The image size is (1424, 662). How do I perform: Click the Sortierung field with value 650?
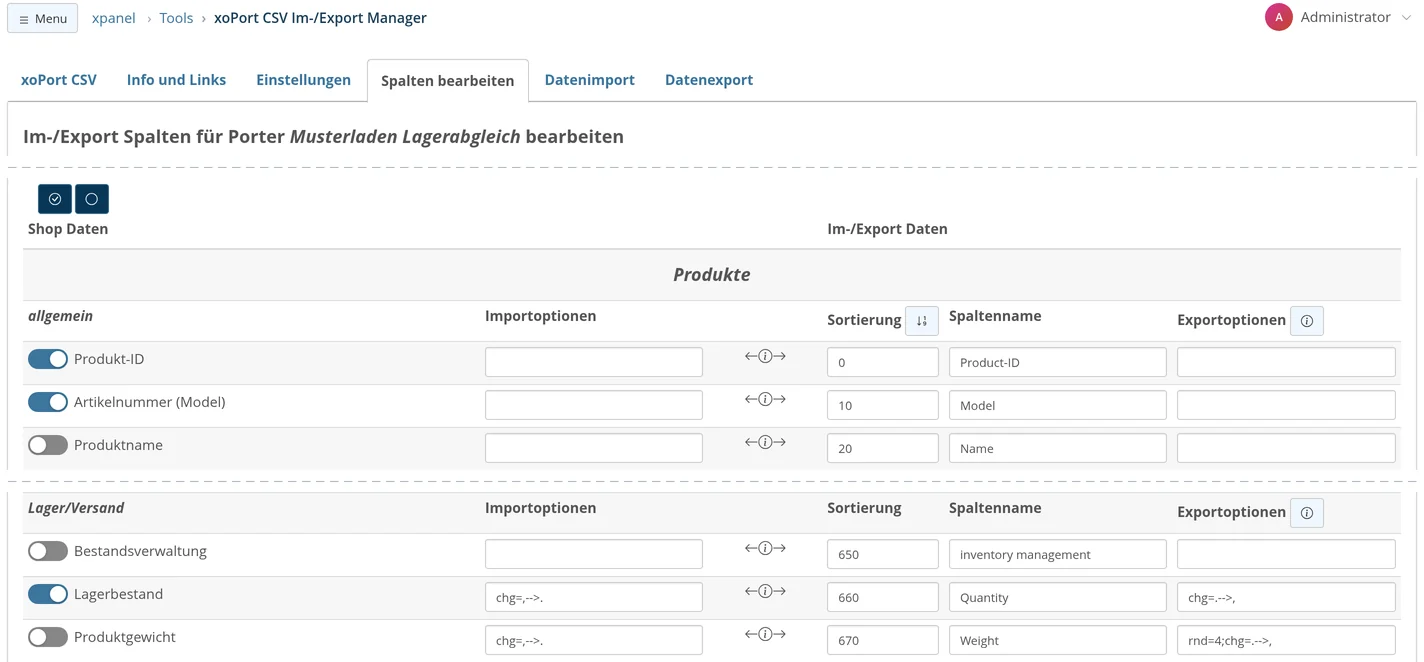tap(883, 554)
